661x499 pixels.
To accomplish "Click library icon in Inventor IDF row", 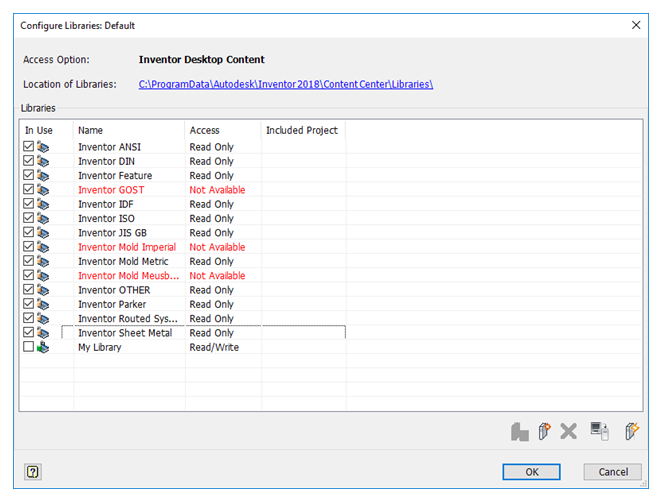I will click(x=43, y=204).
